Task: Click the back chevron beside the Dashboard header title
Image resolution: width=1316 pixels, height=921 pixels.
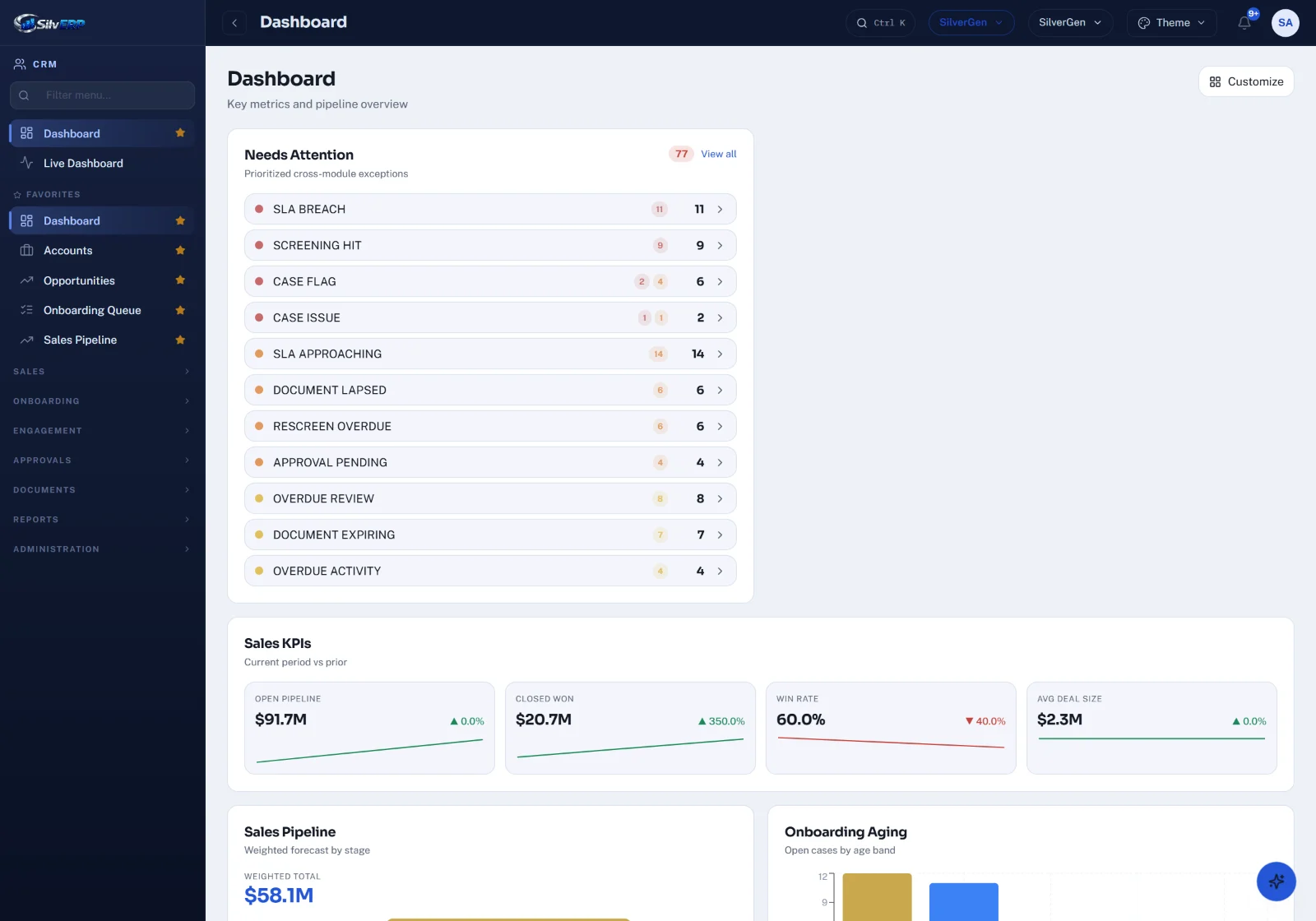Action: (234, 23)
